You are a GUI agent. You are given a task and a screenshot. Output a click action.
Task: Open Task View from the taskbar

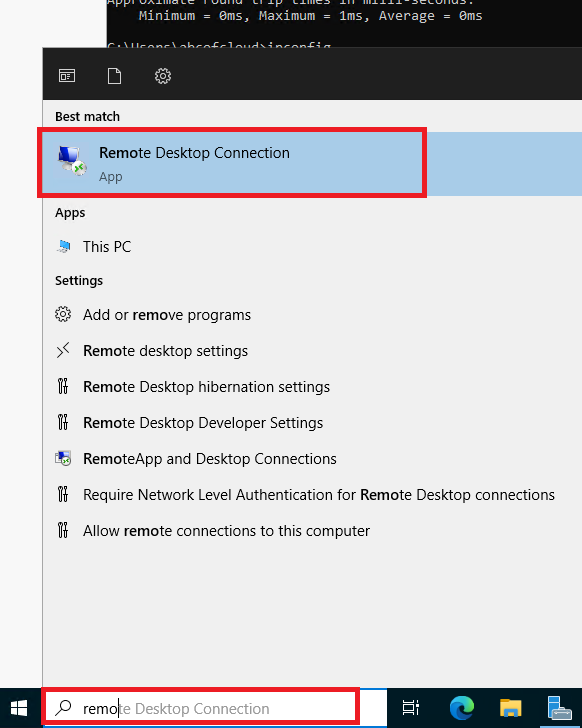coord(410,708)
